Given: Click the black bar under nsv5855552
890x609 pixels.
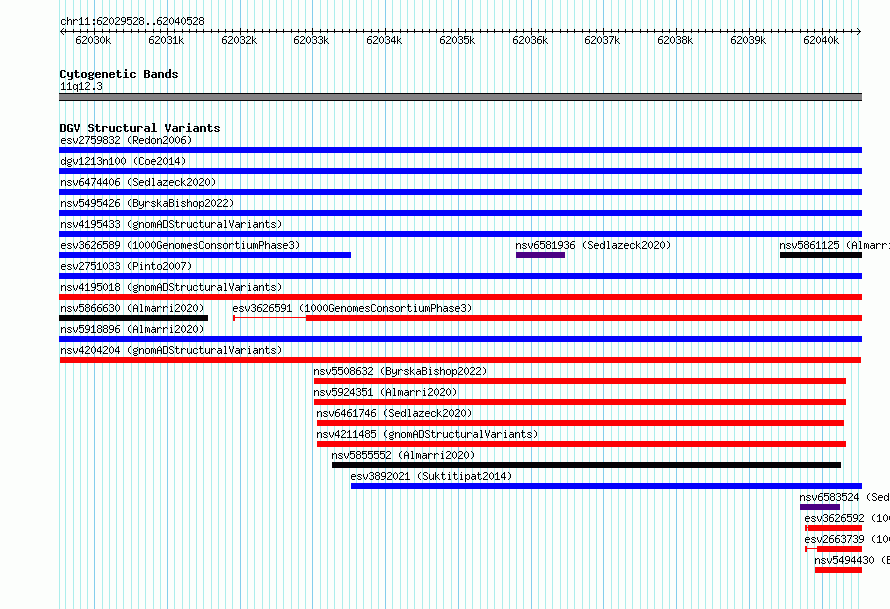Looking at the screenshot, I should [x=586, y=465].
